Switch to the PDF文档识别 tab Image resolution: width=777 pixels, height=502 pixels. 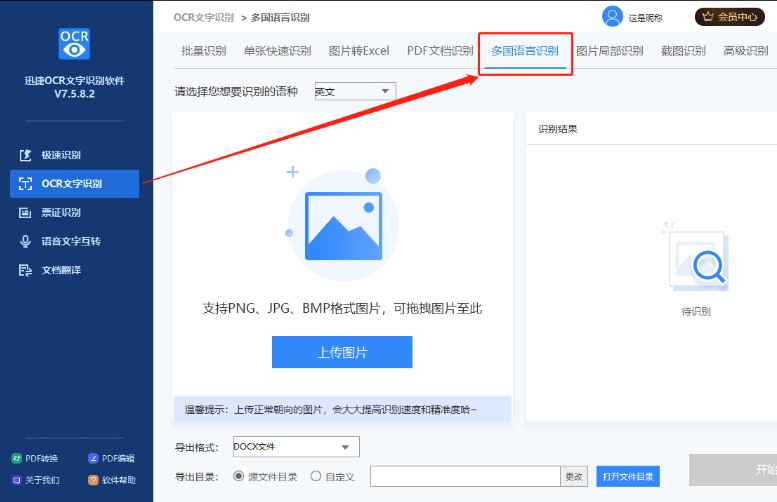click(440, 51)
